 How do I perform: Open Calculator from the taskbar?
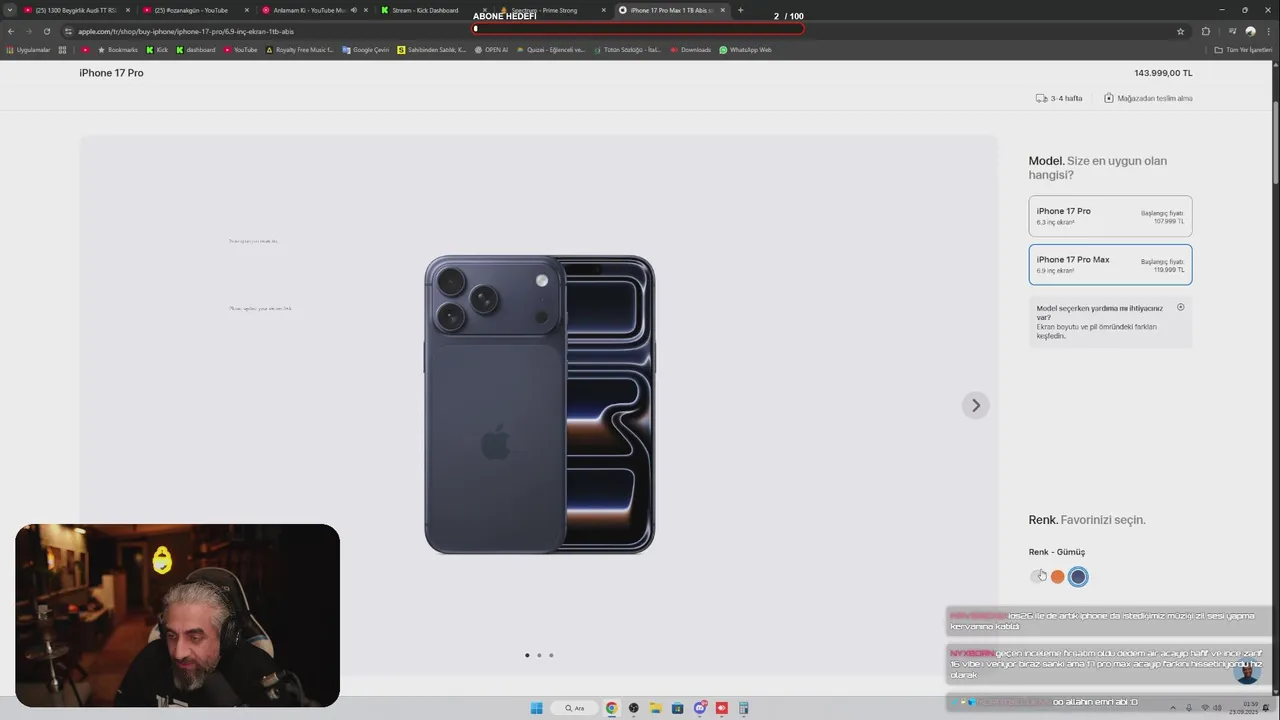tap(743, 708)
